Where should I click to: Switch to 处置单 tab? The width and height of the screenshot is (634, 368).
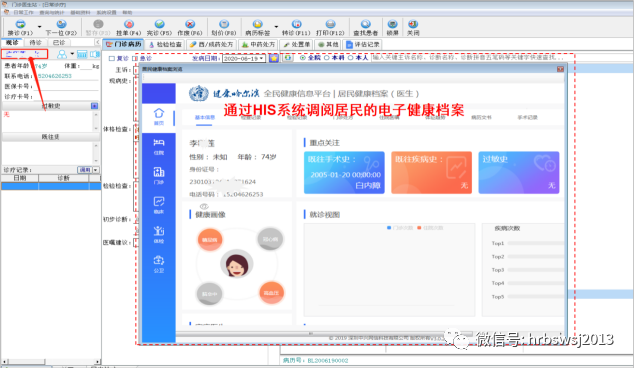click(x=296, y=44)
